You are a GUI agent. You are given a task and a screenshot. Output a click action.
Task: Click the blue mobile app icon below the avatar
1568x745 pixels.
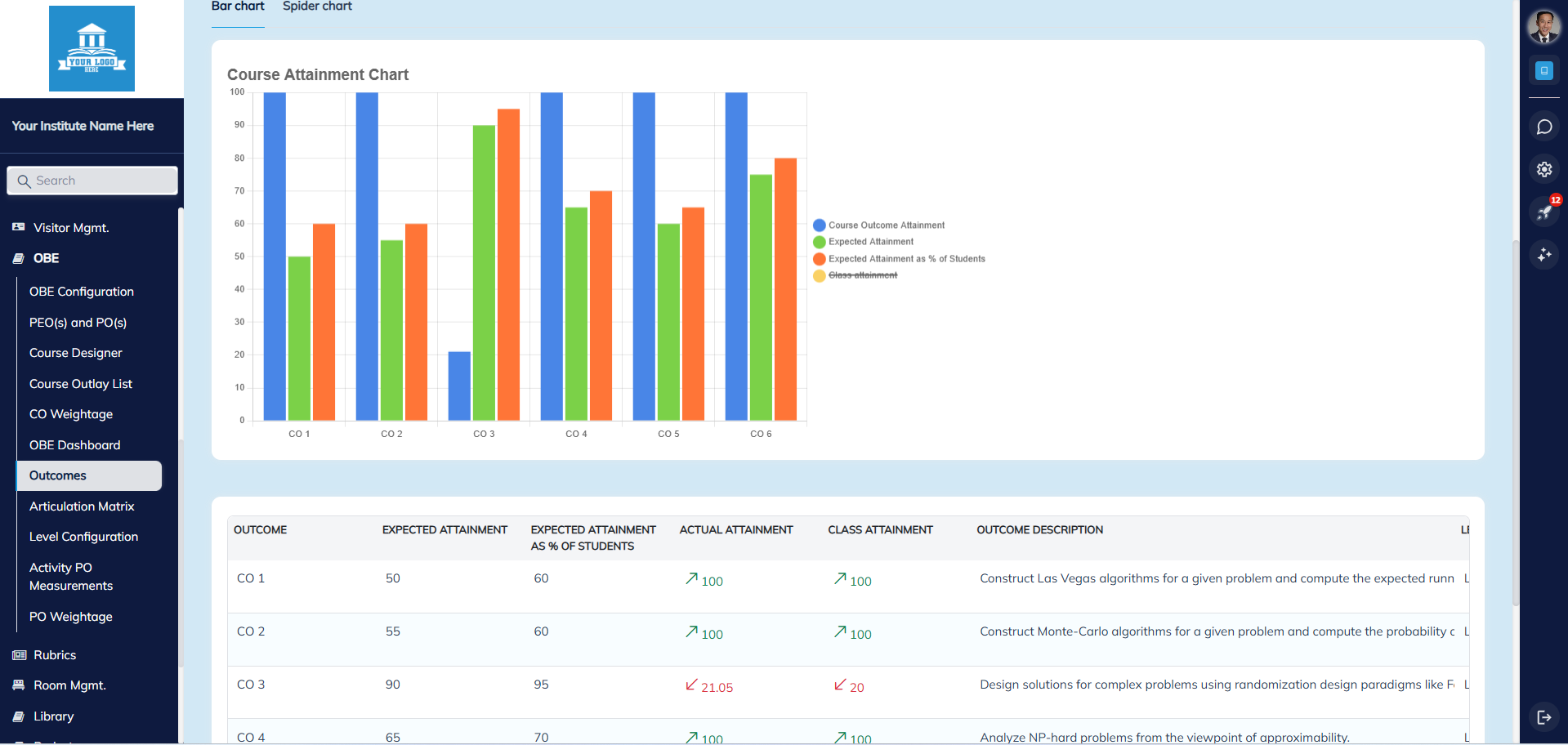pyautogui.click(x=1544, y=70)
